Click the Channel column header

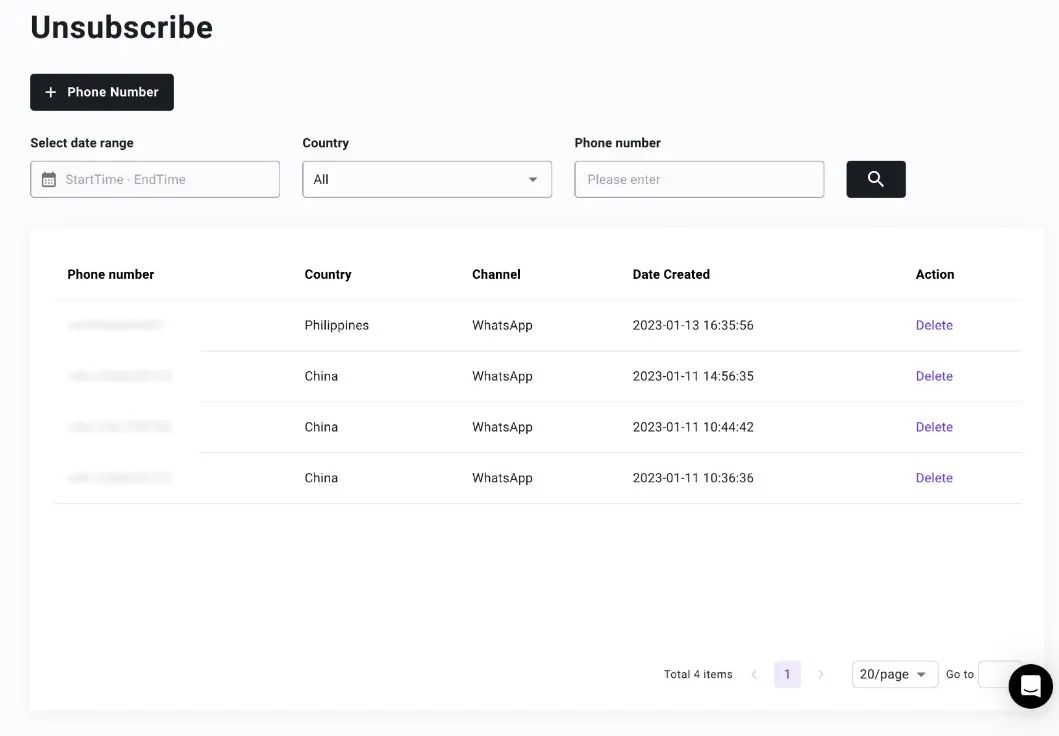pyautogui.click(x=496, y=274)
